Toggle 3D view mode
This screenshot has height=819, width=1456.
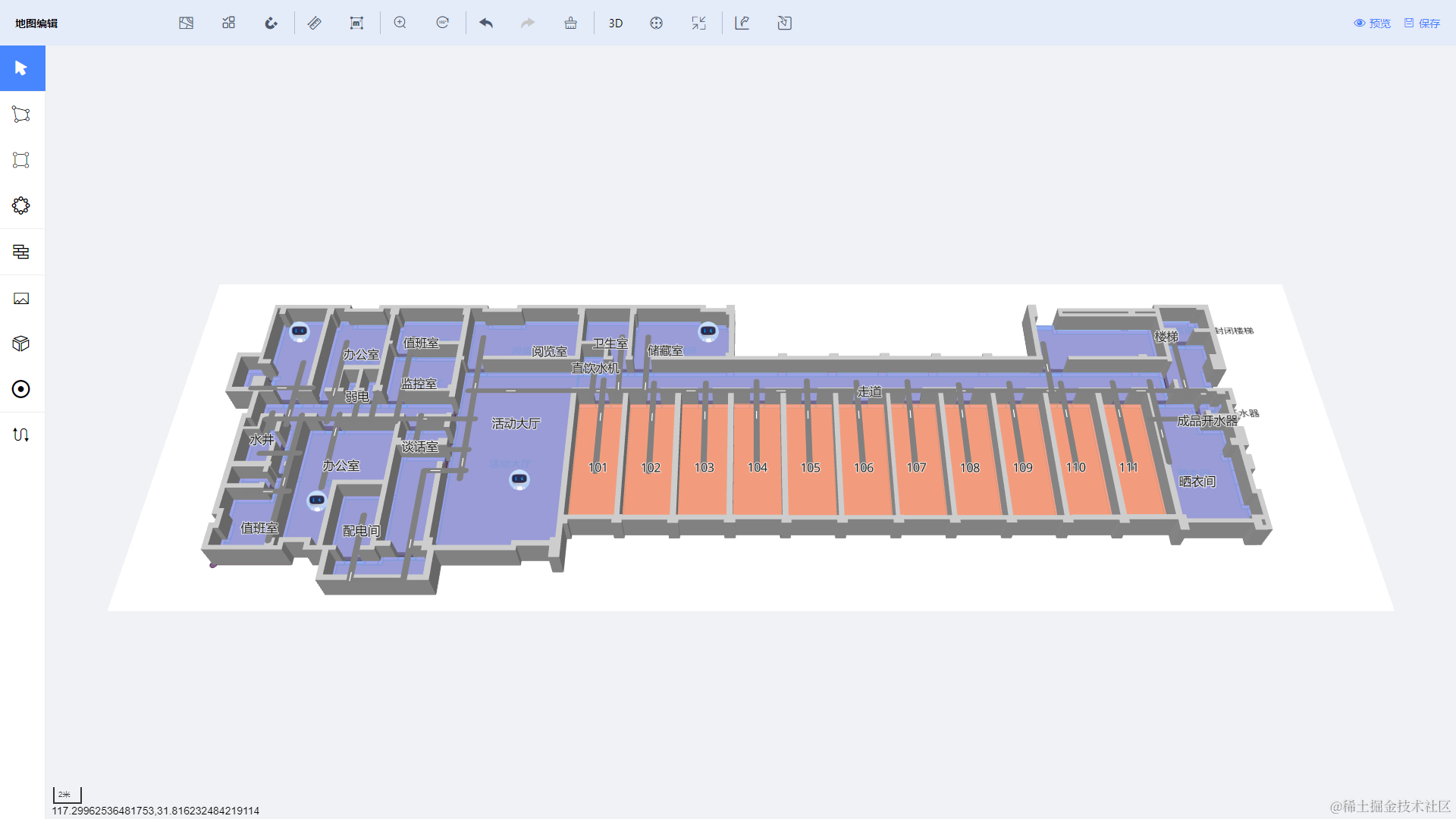coord(615,24)
